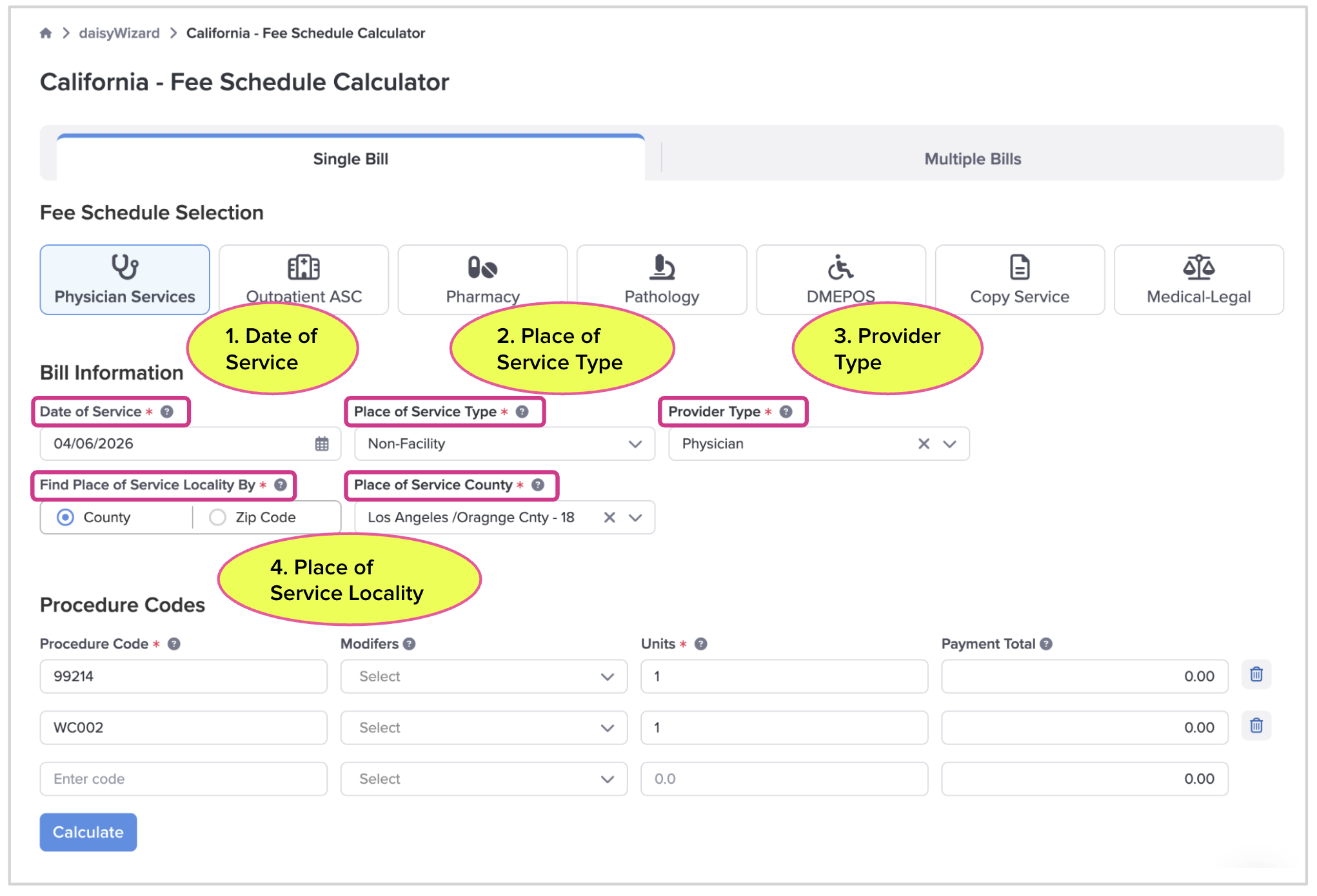
Task: Select the County locality radio button
Action: point(66,517)
